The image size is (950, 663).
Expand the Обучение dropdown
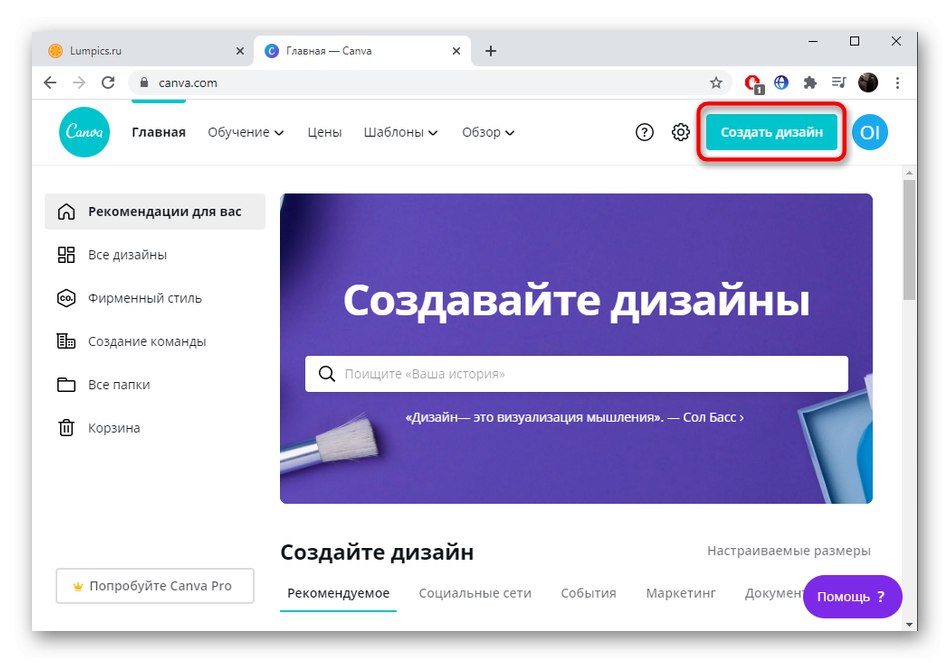[x=246, y=131]
